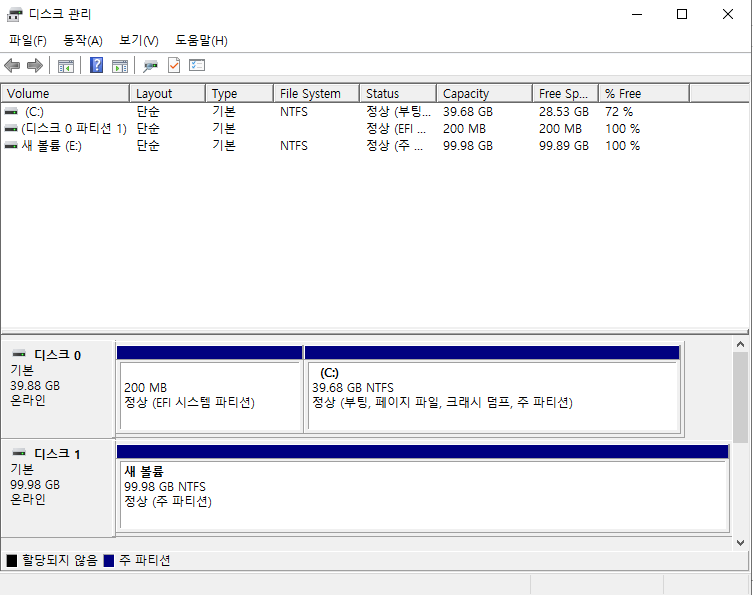Sort by the Free Sp... column header

click(565, 94)
